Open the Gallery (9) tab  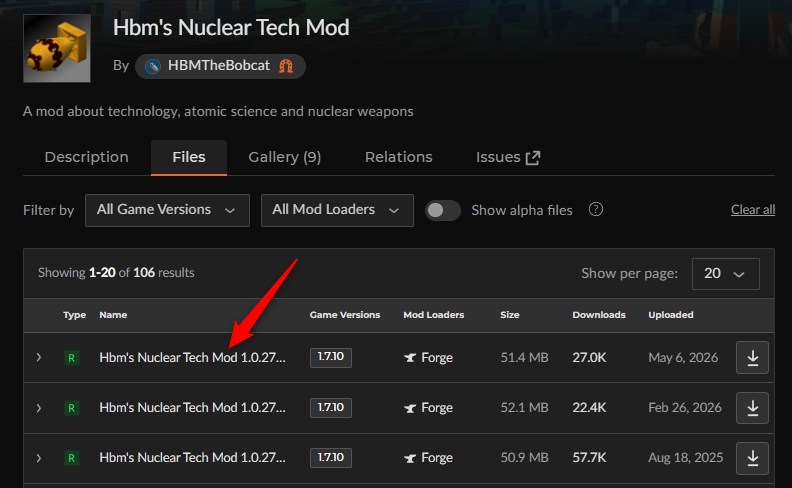[x=285, y=157]
